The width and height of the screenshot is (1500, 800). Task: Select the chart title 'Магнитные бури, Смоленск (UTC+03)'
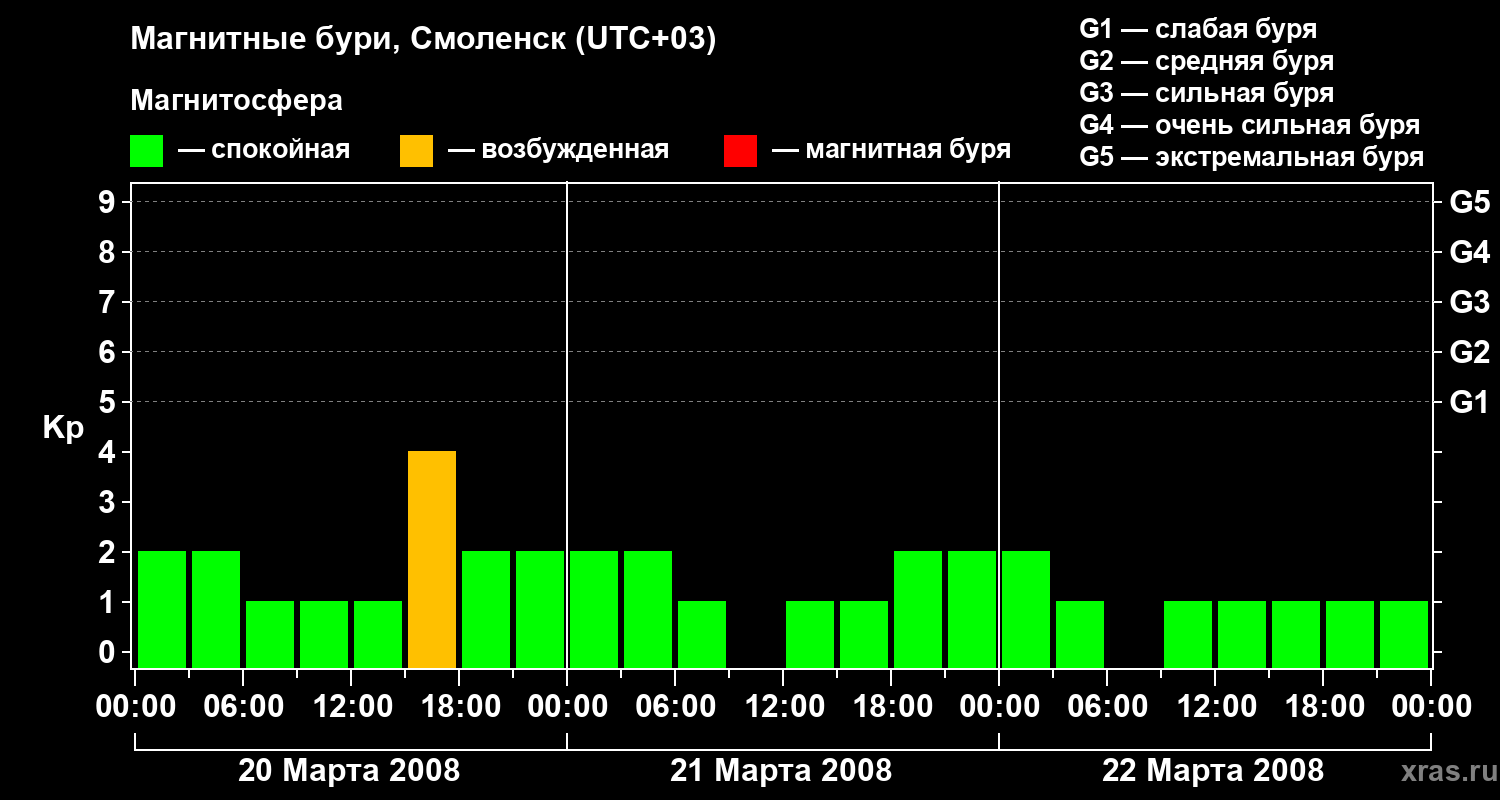click(423, 40)
